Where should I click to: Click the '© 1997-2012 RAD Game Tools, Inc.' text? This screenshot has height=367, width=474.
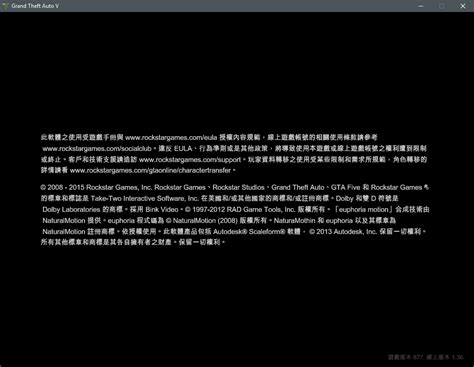pos(240,210)
